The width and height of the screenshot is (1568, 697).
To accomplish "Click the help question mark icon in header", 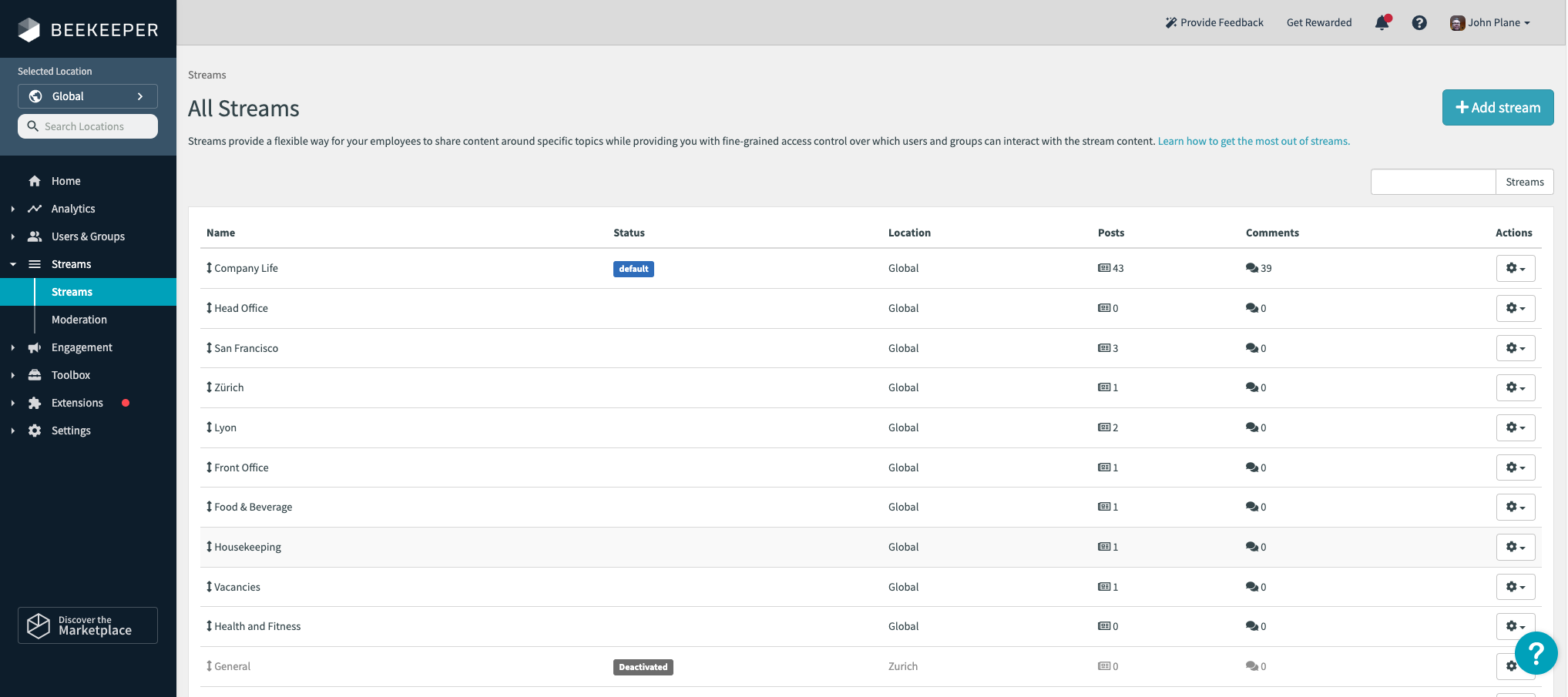I will pyautogui.click(x=1419, y=22).
